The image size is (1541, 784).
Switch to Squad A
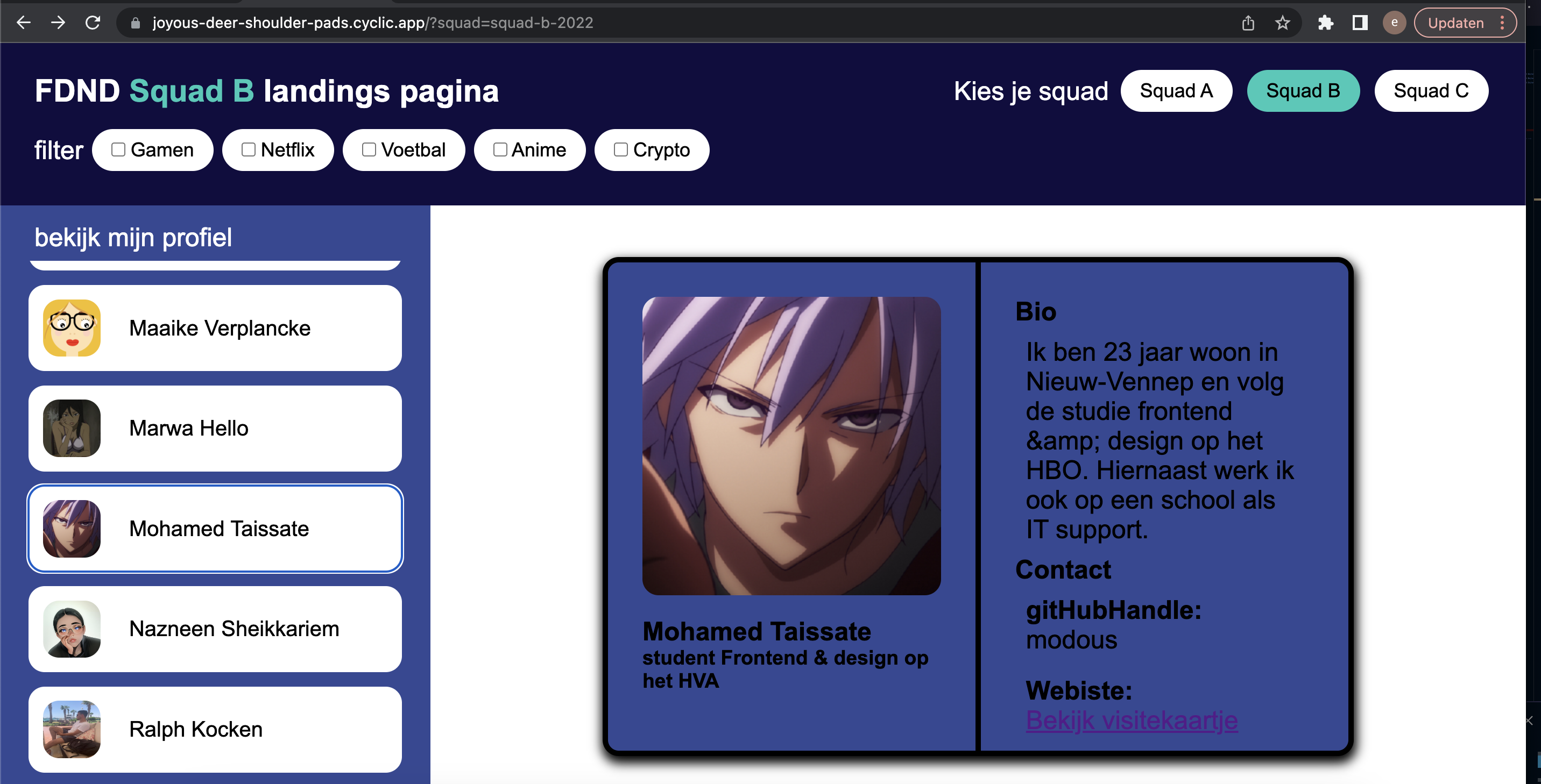(x=1176, y=91)
